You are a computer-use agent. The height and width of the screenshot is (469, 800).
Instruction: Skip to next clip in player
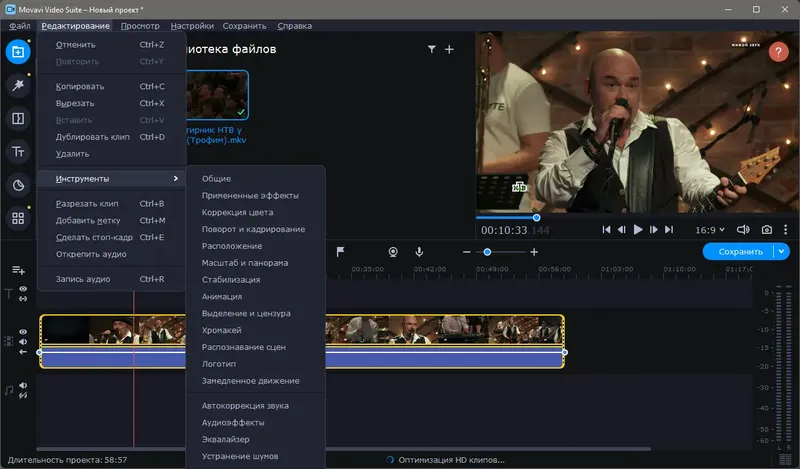coord(669,230)
